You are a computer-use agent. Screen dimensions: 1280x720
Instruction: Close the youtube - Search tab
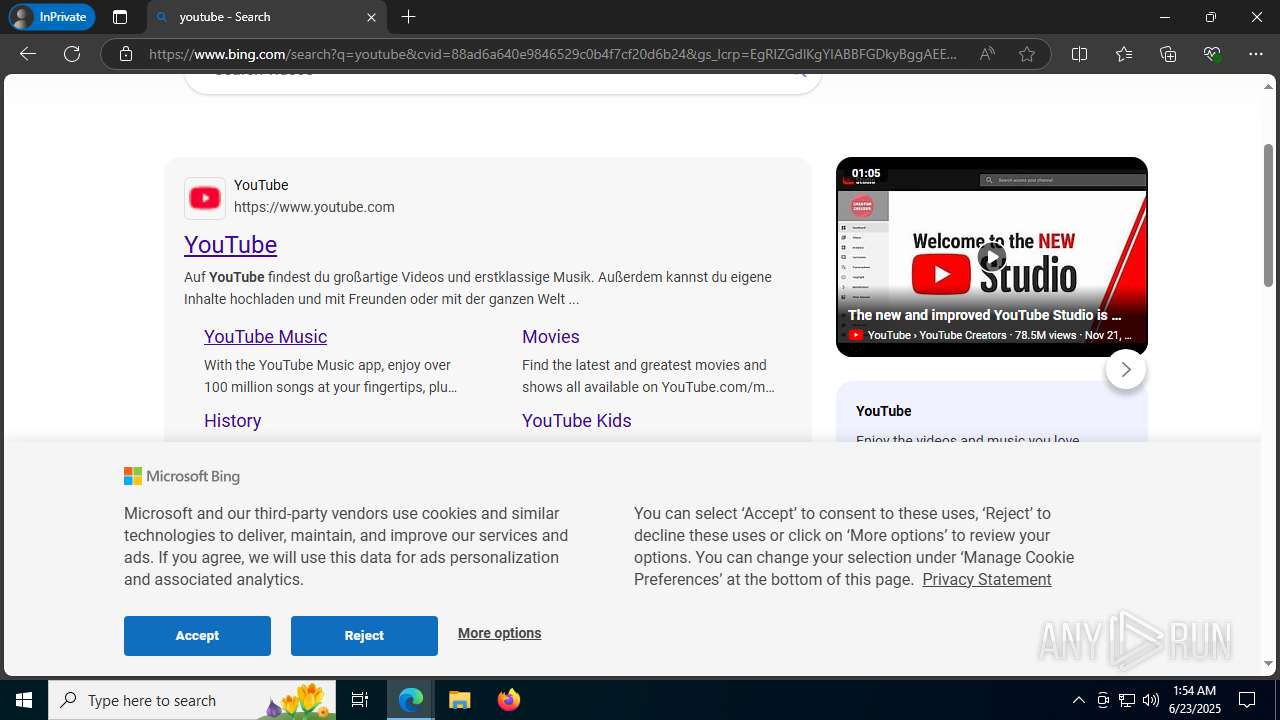click(371, 17)
